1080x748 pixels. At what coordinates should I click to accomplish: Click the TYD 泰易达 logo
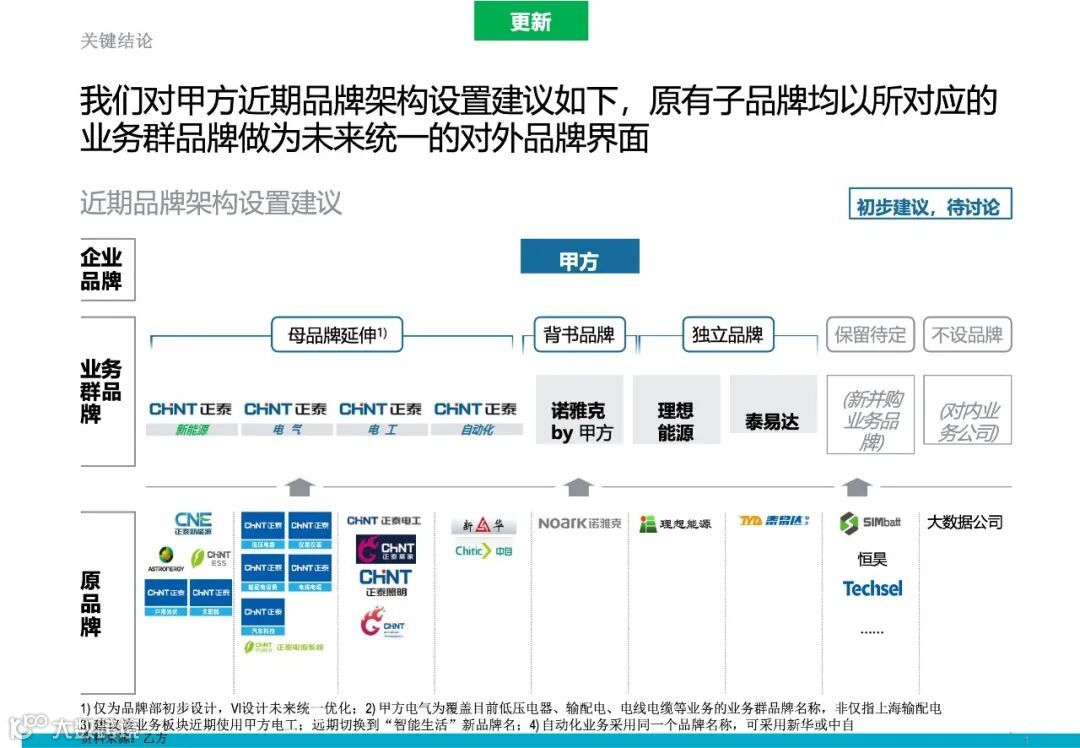click(773, 521)
